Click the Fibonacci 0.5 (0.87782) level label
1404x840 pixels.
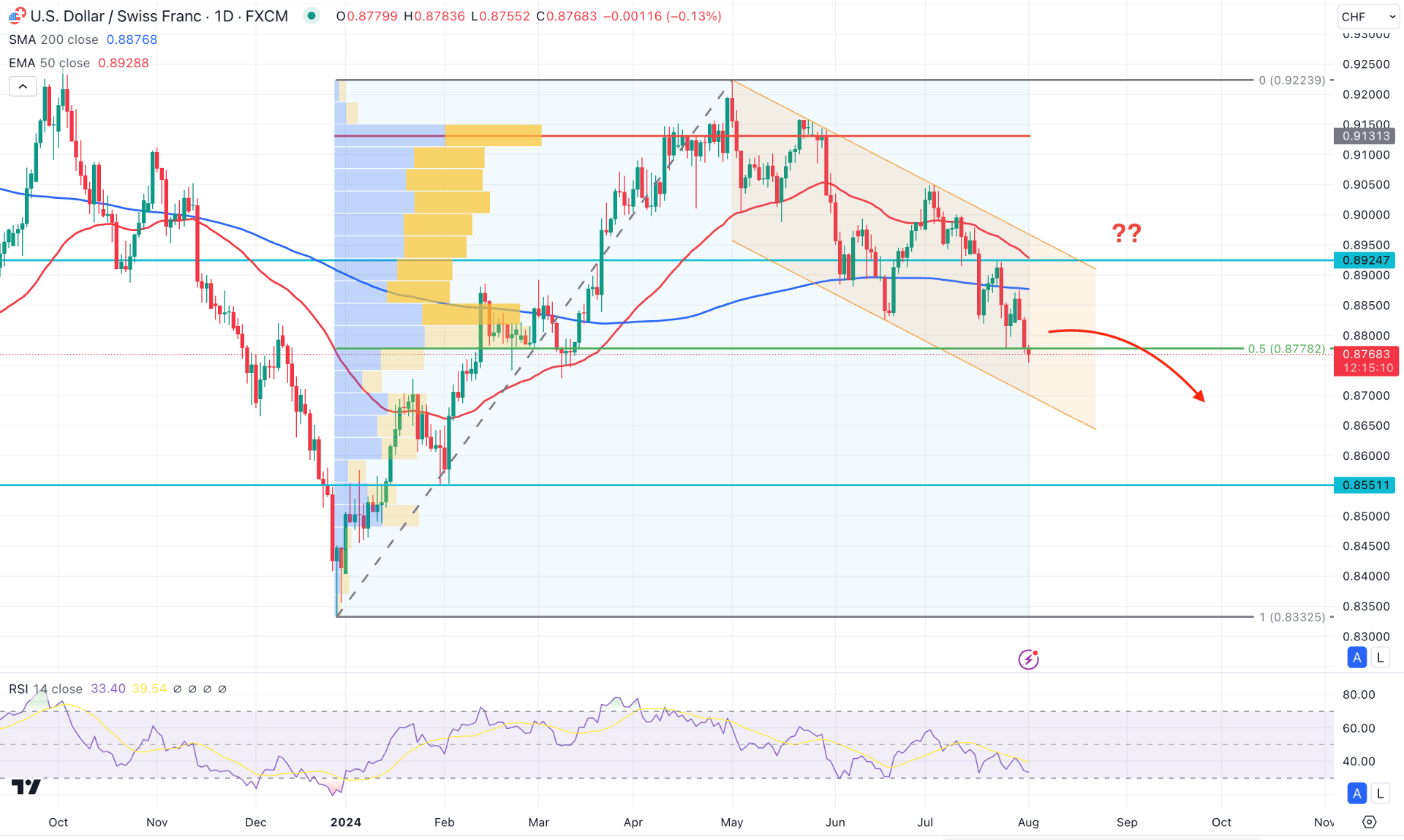[x=1286, y=349]
